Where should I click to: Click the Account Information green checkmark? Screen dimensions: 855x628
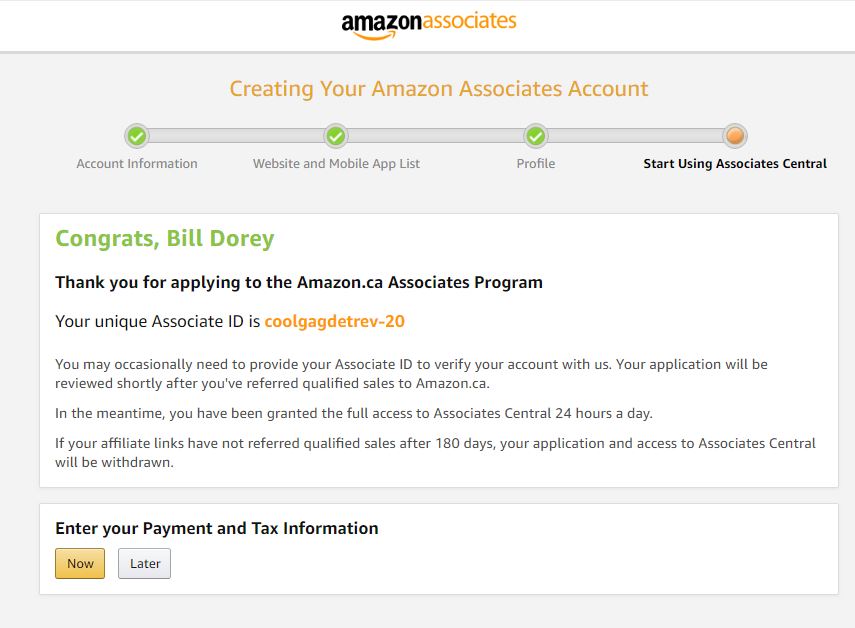(x=137, y=136)
